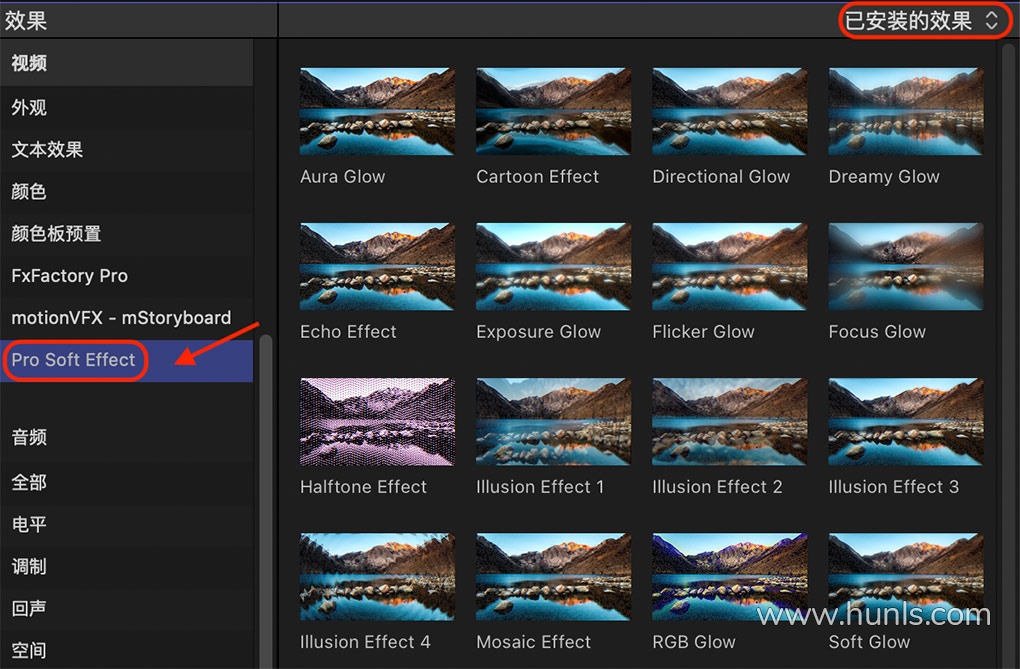
Task: Click the 'Illusion Effect 2' label text
Action: tap(717, 487)
